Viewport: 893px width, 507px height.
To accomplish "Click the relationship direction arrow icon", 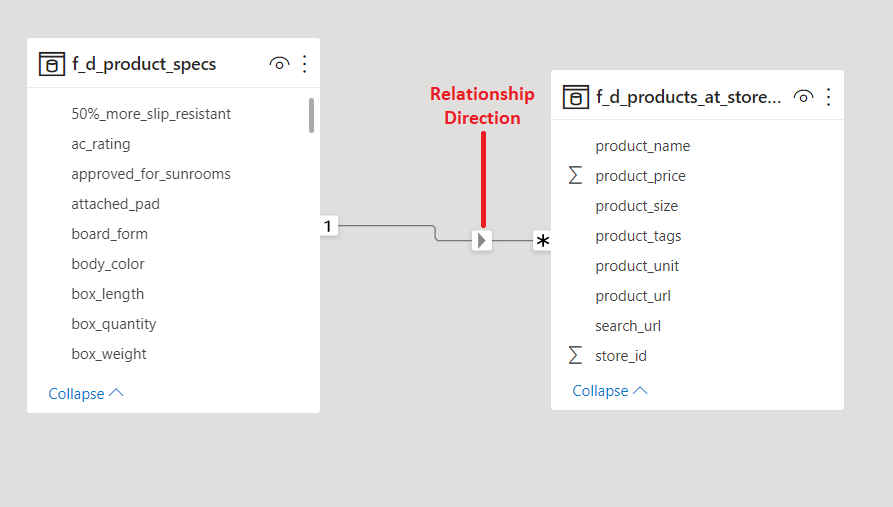I will (x=482, y=240).
